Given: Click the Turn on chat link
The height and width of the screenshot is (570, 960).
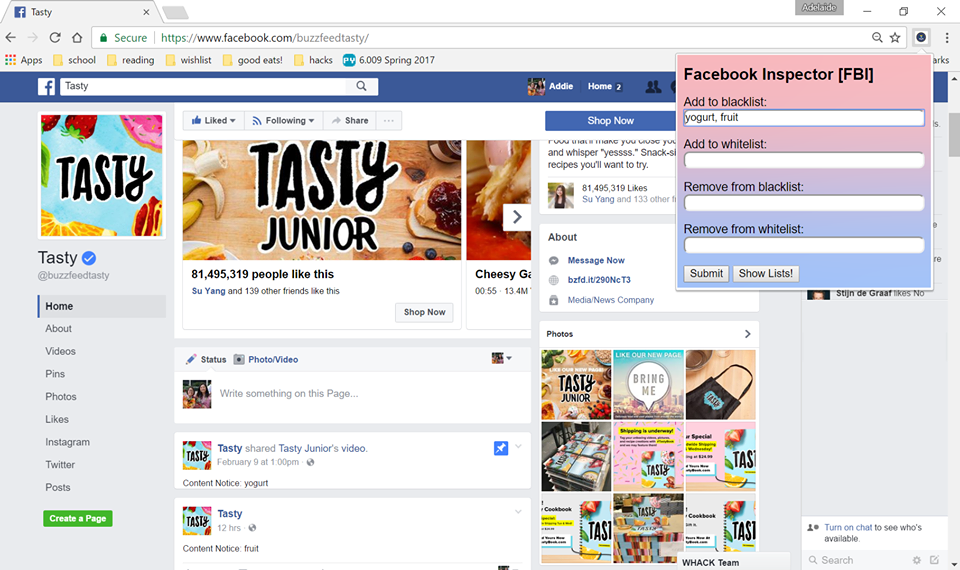Looking at the screenshot, I should tap(848, 527).
